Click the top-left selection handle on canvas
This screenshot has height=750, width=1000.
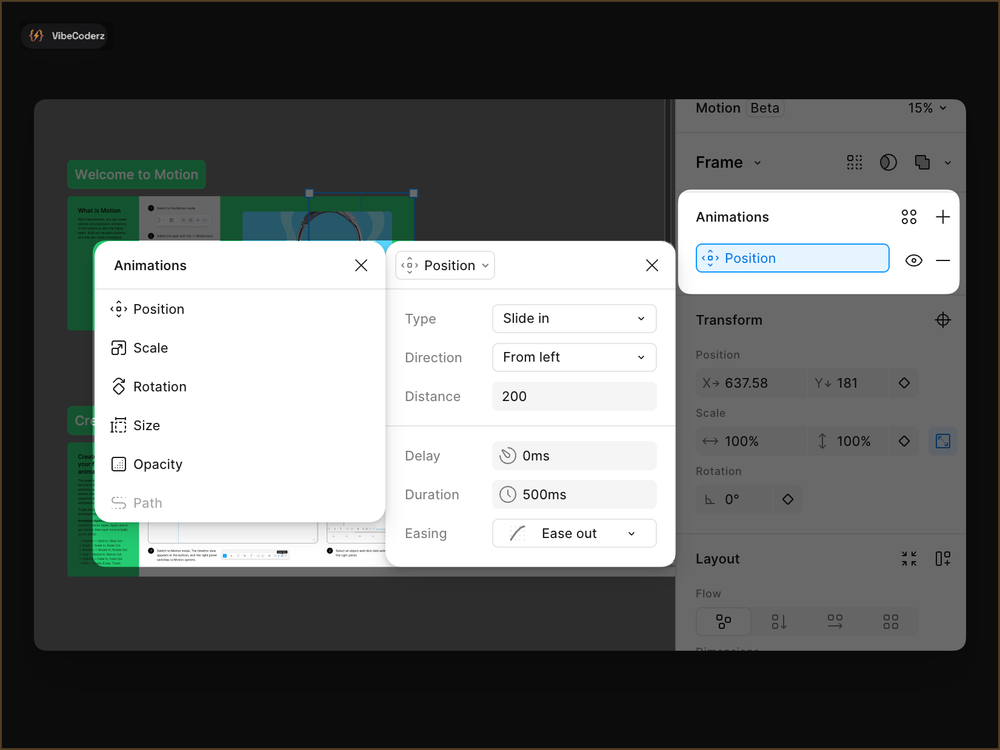309,193
